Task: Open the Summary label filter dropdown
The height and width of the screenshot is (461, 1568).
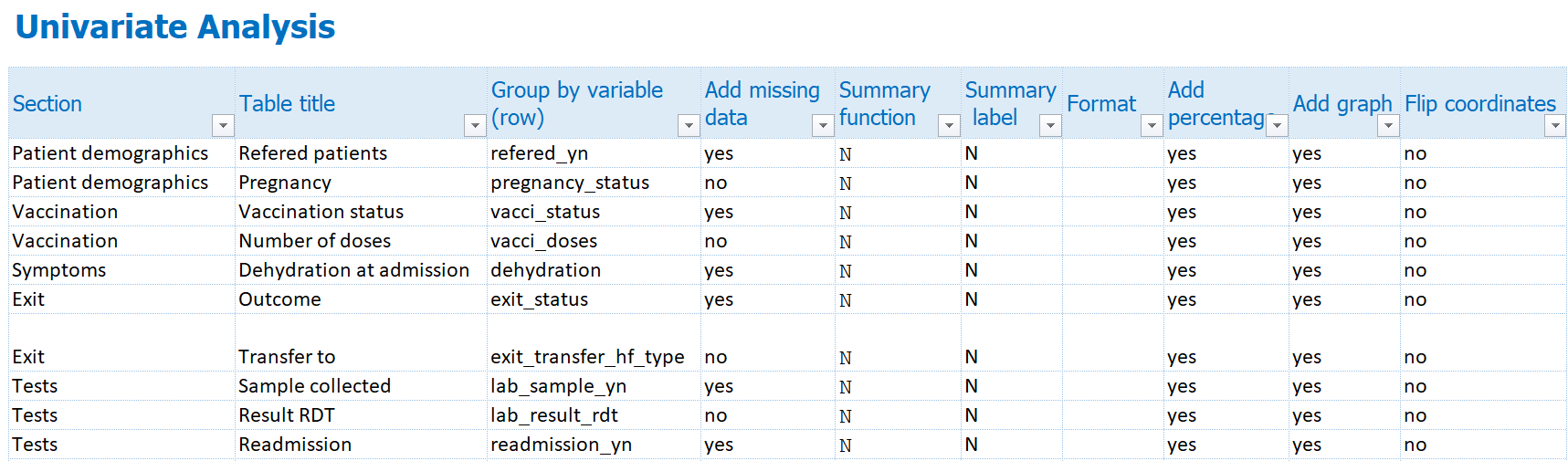Action: tap(1050, 125)
